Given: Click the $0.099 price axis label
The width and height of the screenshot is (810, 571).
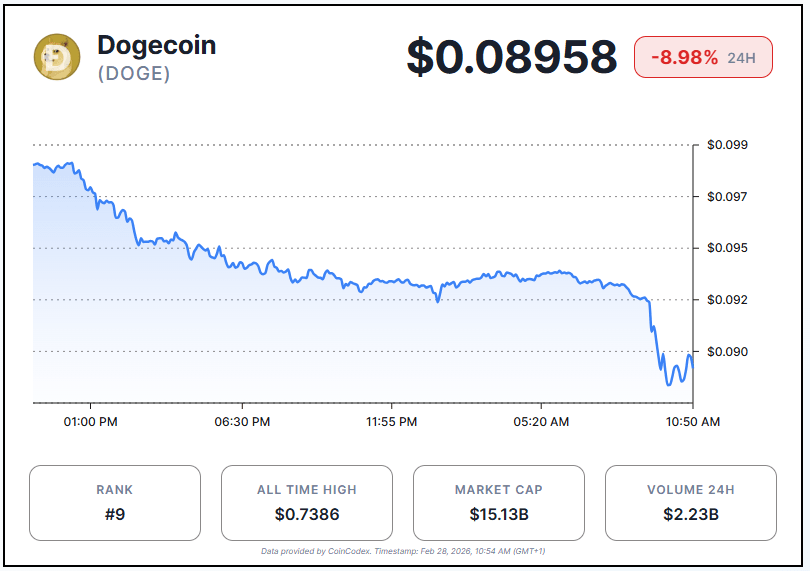Looking at the screenshot, I should click(x=727, y=145).
